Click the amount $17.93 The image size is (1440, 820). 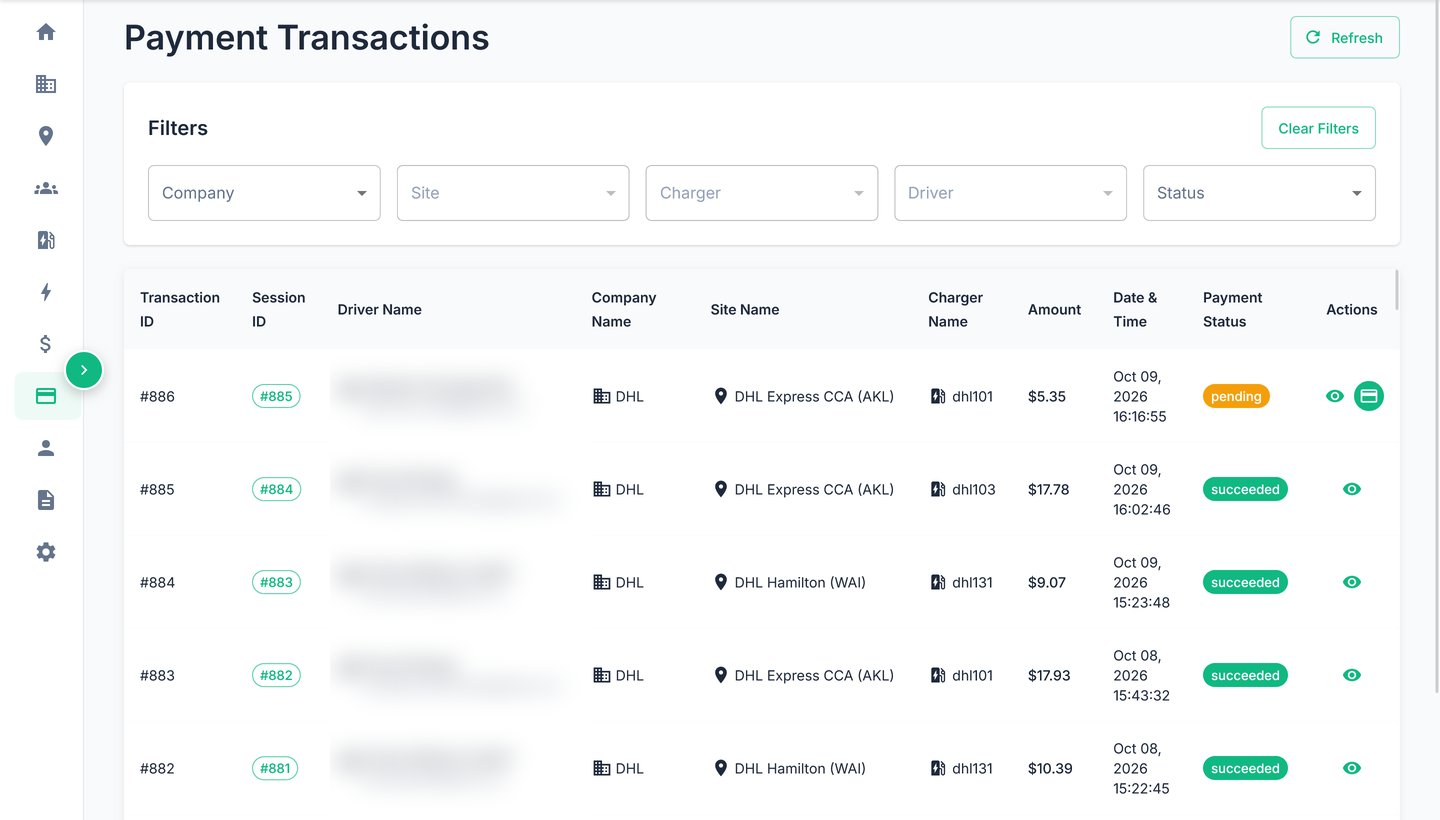click(x=1049, y=675)
